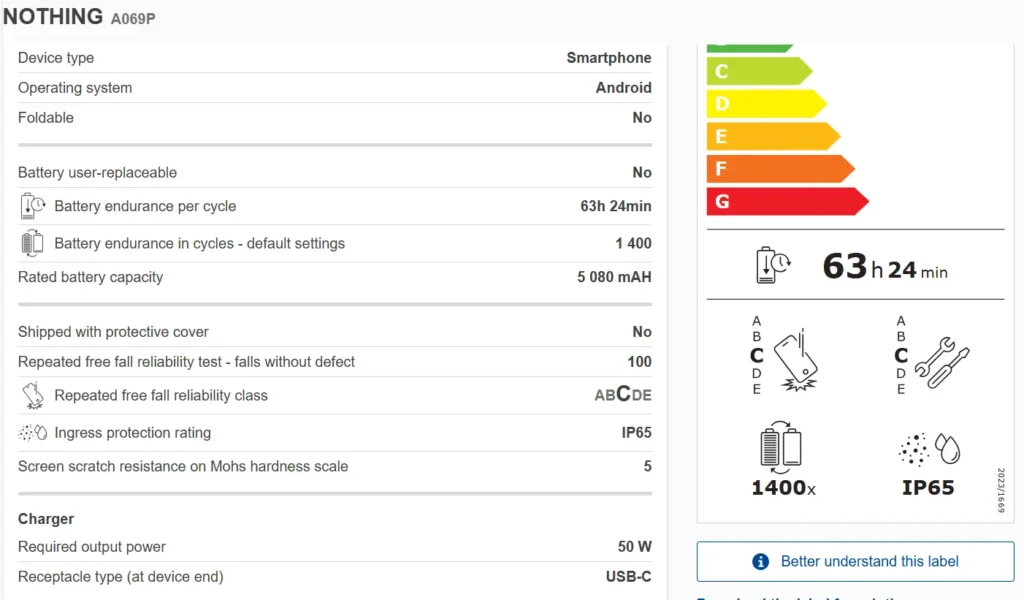Click the battery endurance per cycle icon
The image size is (1024, 600).
click(x=33, y=206)
